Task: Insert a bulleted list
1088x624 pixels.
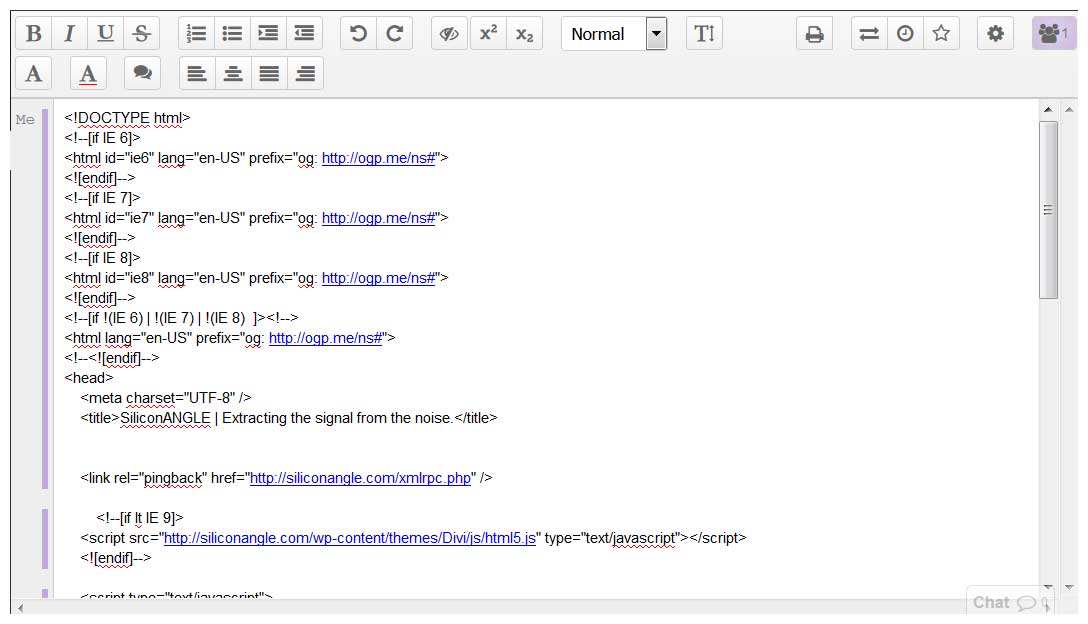Action: click(x=232, y=33)
